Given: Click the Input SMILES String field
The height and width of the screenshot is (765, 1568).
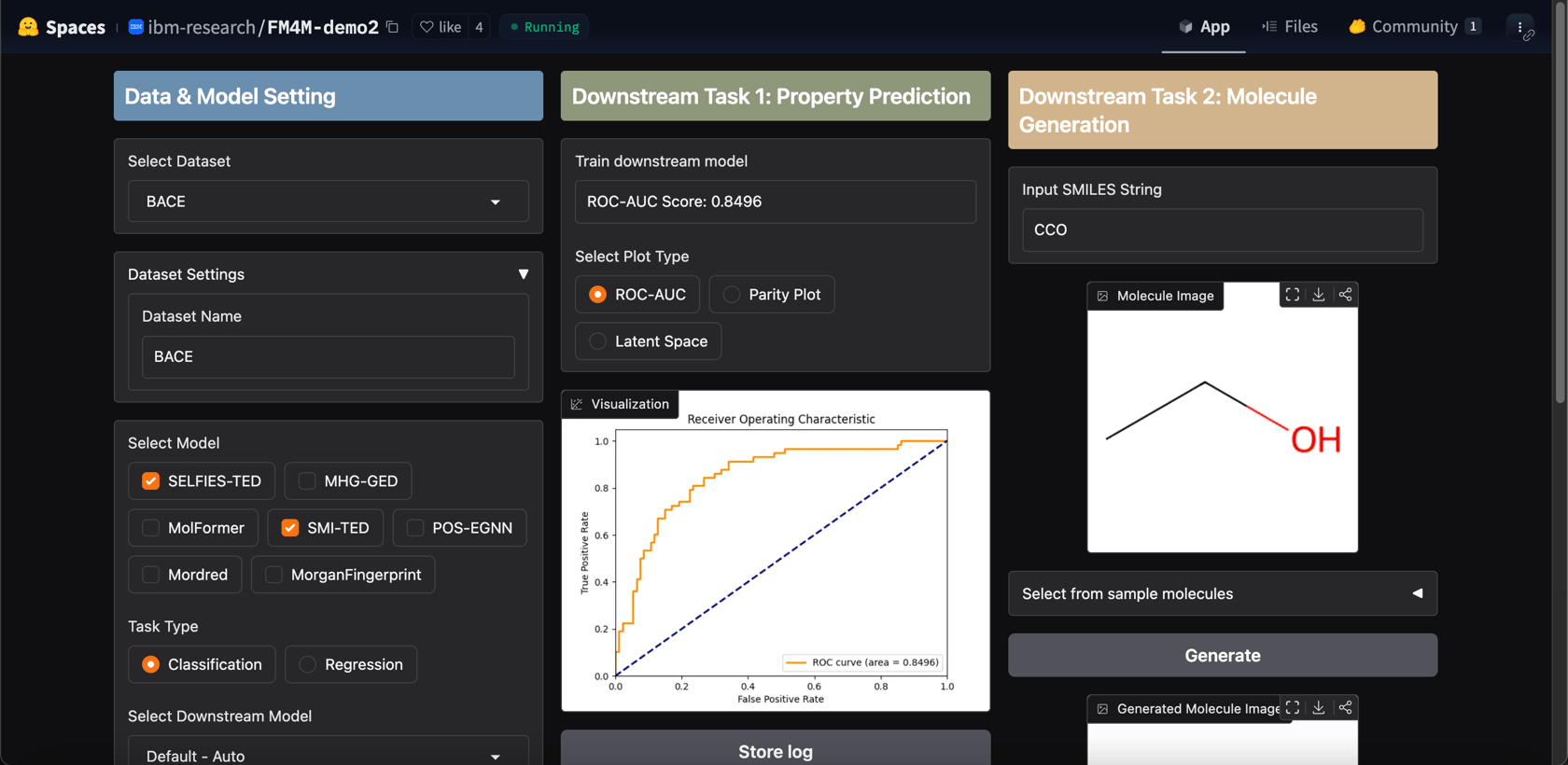Looking at the screenshot, I should [1222, 229].
